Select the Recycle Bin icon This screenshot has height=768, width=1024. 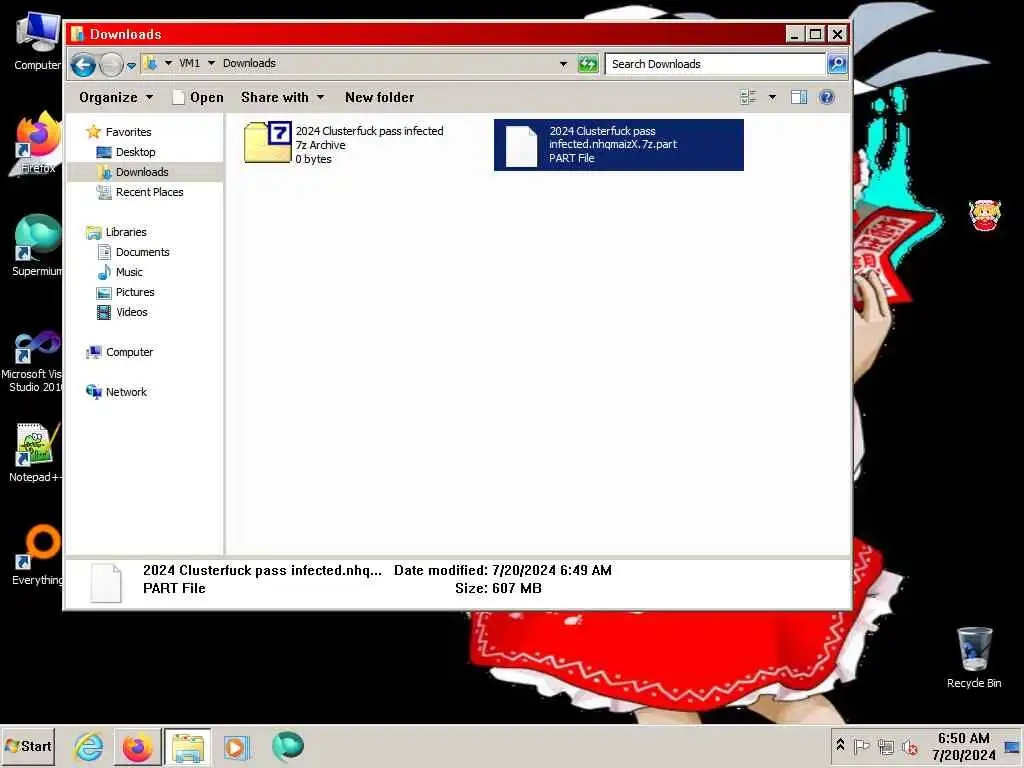tap(974, 658)
